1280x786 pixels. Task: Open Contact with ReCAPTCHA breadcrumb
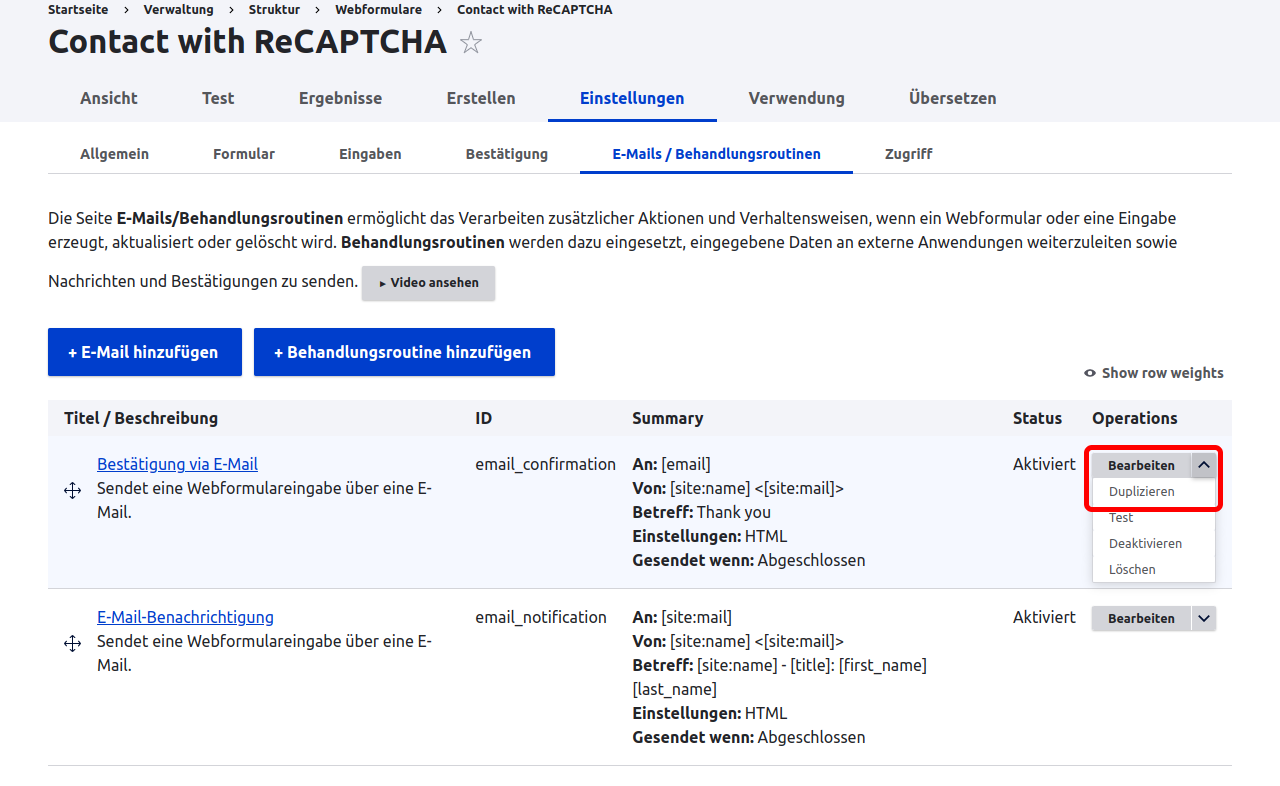(x=535, y=9)
